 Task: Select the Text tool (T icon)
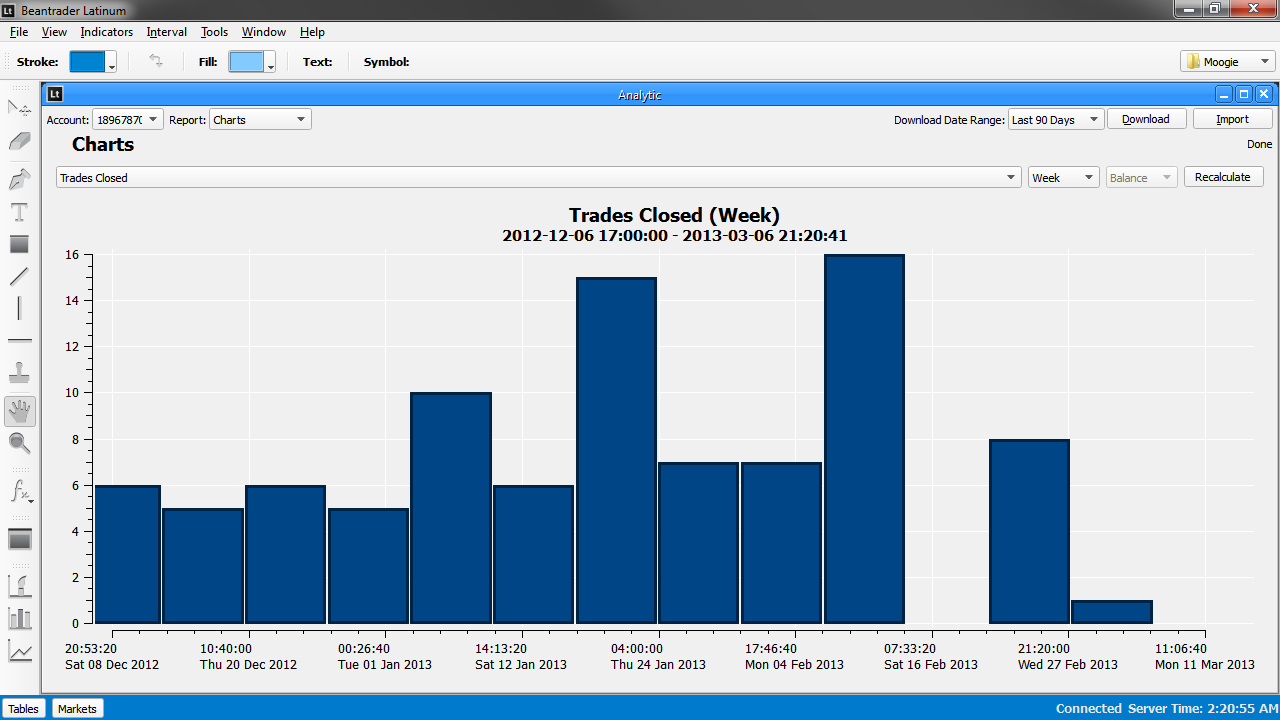click(x=19, y=212)
